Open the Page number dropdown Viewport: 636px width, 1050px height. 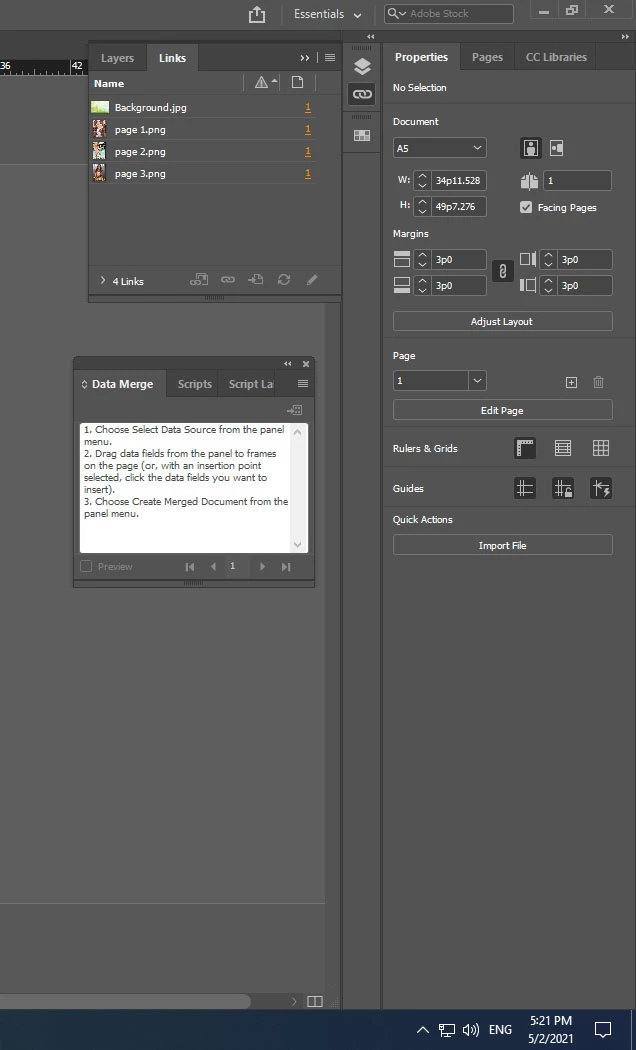477,380
